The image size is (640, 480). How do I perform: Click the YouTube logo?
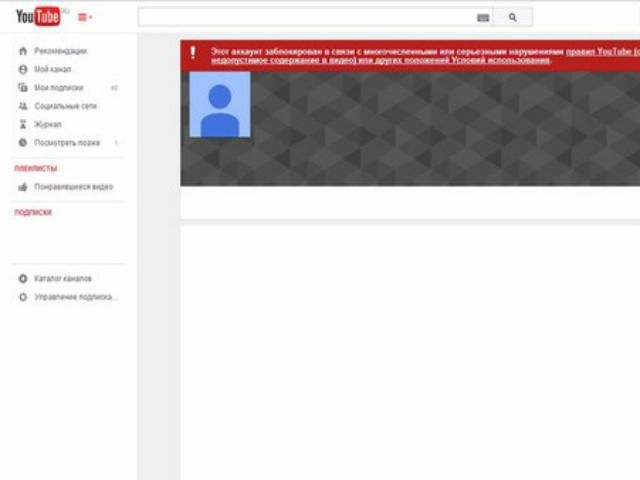click(38, 17)
